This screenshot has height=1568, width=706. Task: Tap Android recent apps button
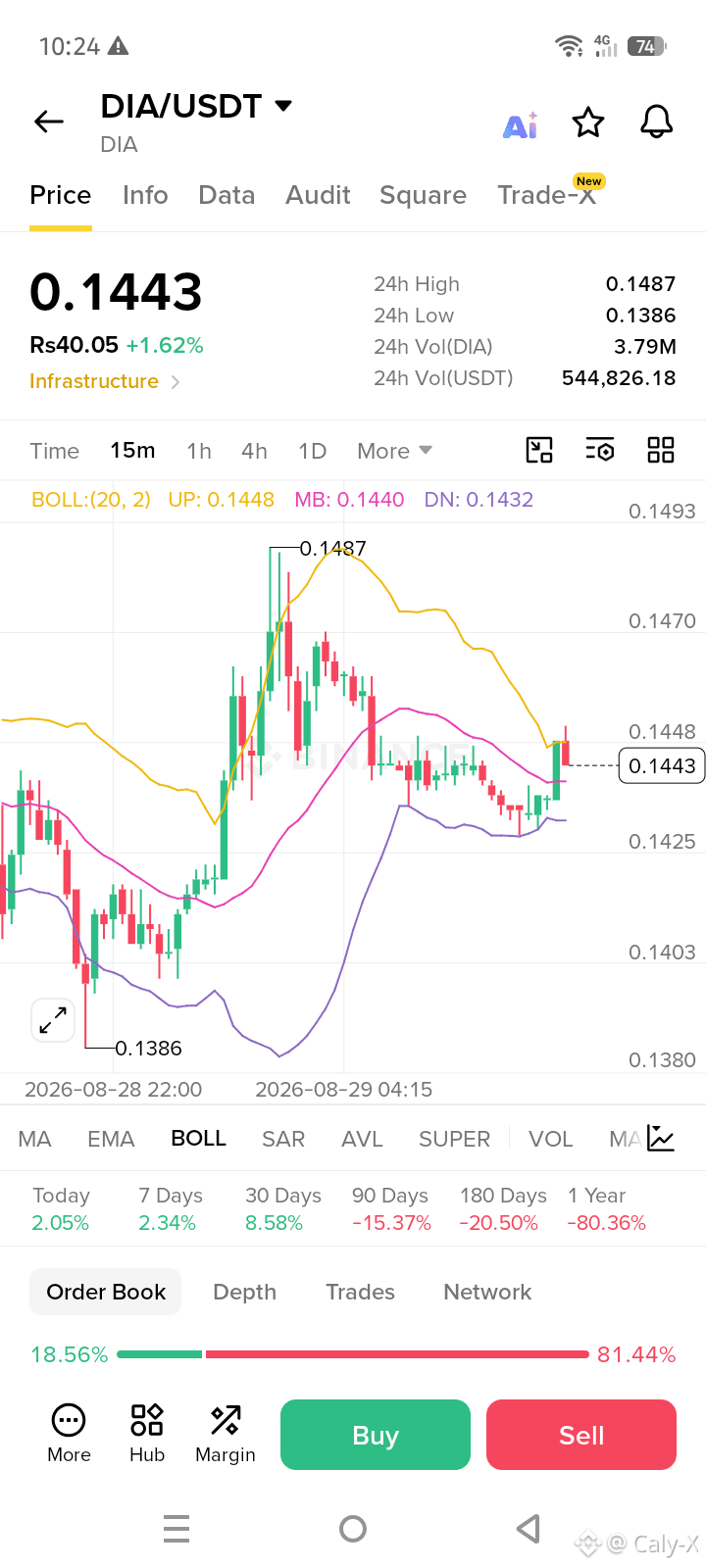(176, 1529)
